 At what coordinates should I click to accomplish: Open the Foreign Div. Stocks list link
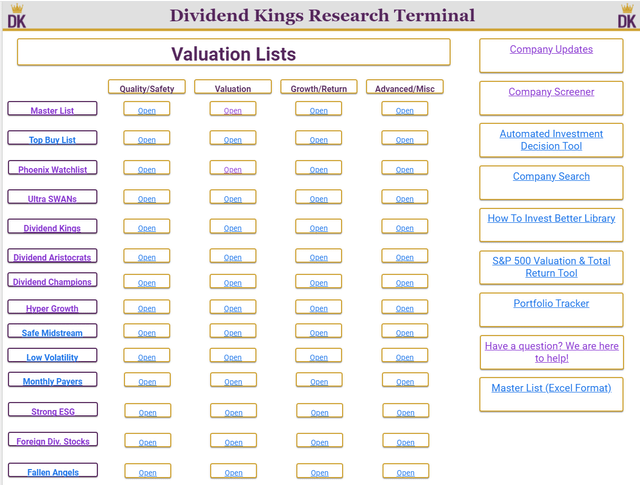pyautogui.click(x=53, y=440)
